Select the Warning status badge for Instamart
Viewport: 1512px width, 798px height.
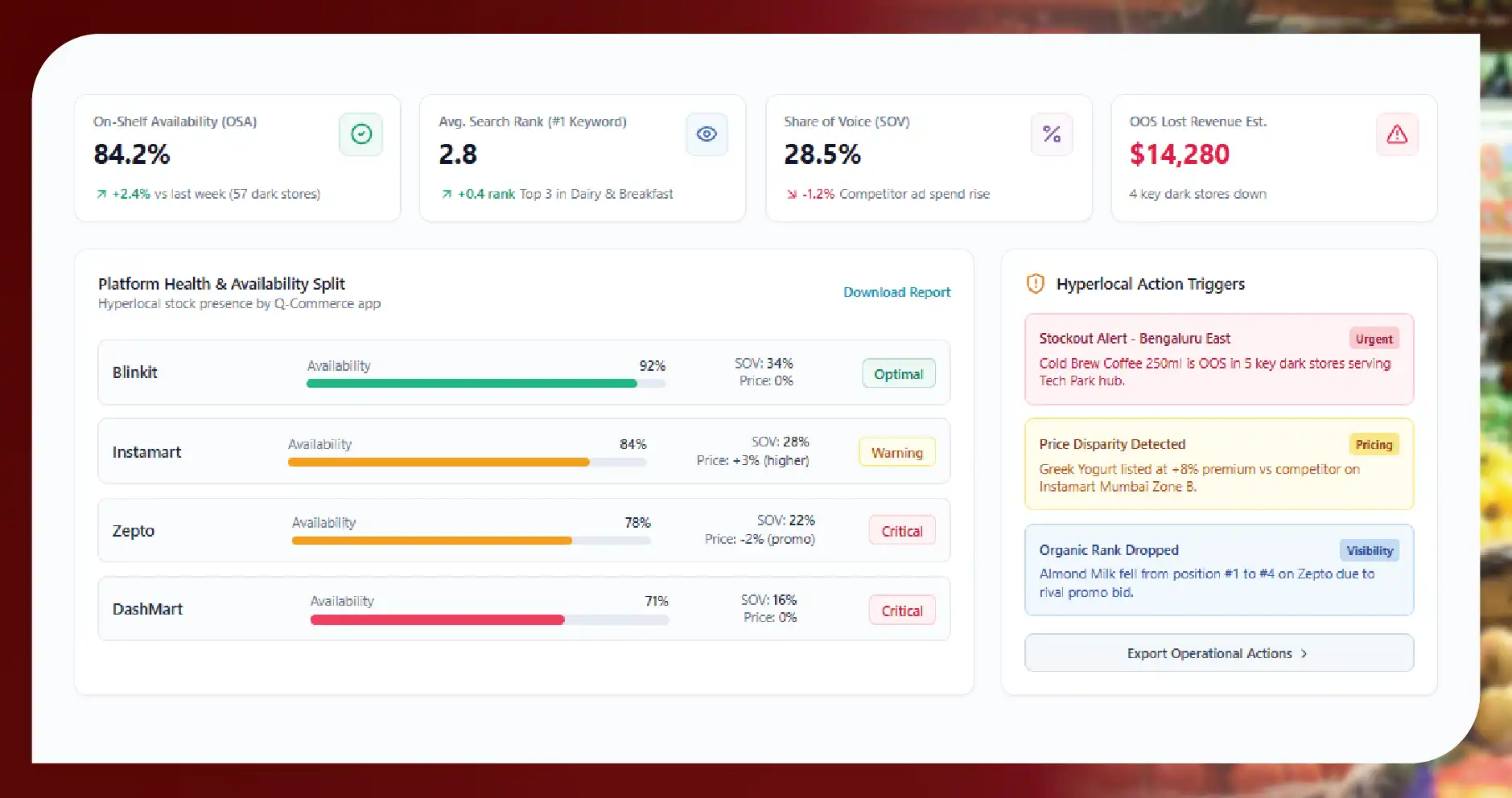click(x=896, y=453)
